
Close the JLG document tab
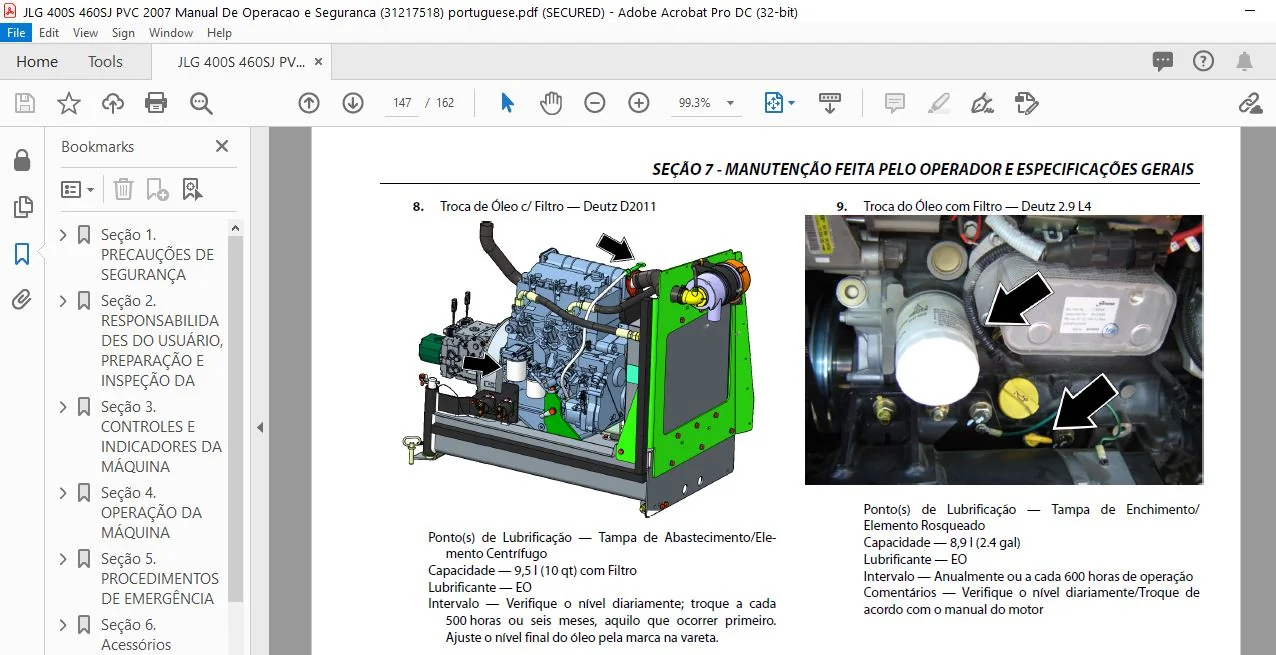(x=319, y=61)
